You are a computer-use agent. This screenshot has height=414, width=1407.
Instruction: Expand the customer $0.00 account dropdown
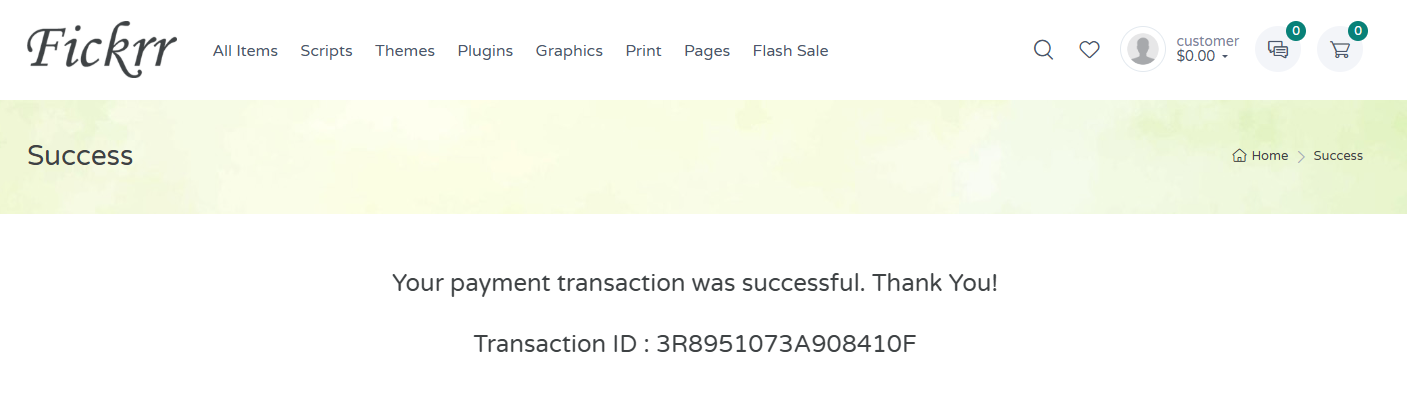[x=1208, y=57]
